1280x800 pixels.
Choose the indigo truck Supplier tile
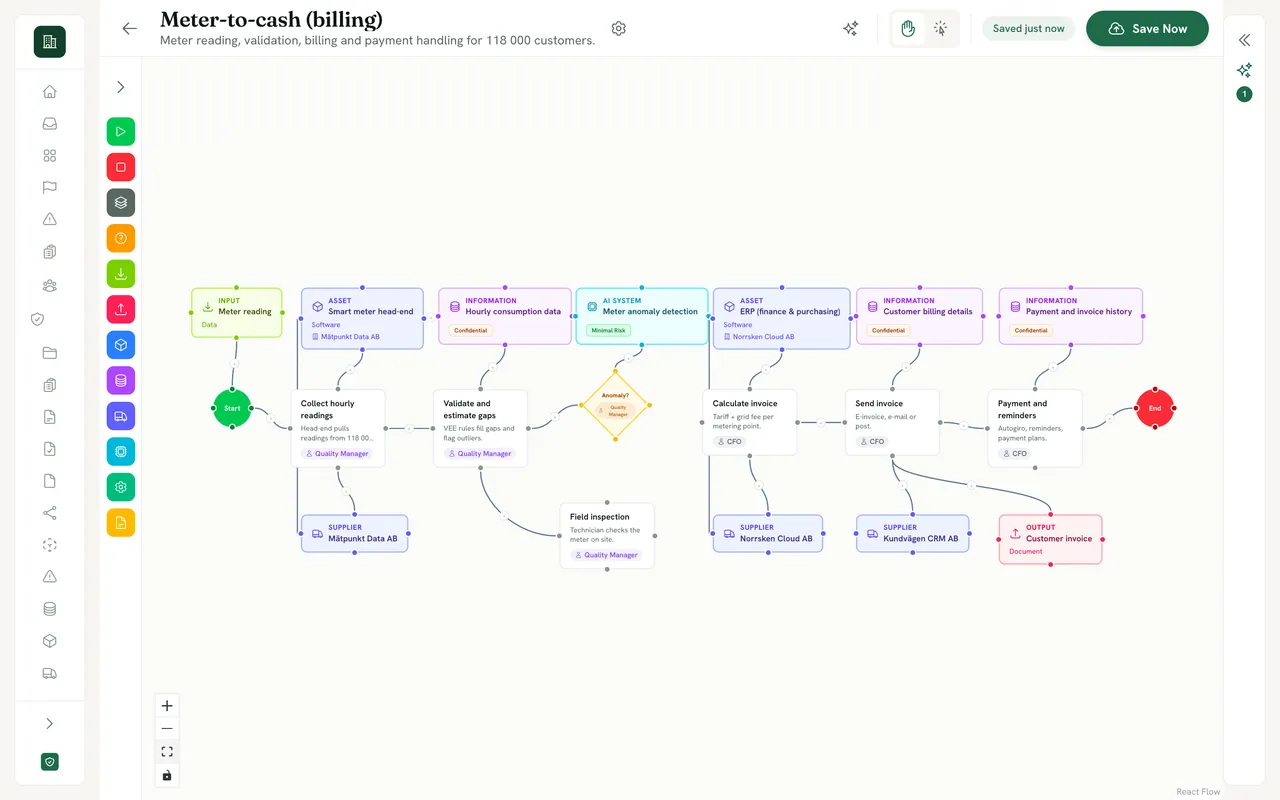tap(121, 416)
